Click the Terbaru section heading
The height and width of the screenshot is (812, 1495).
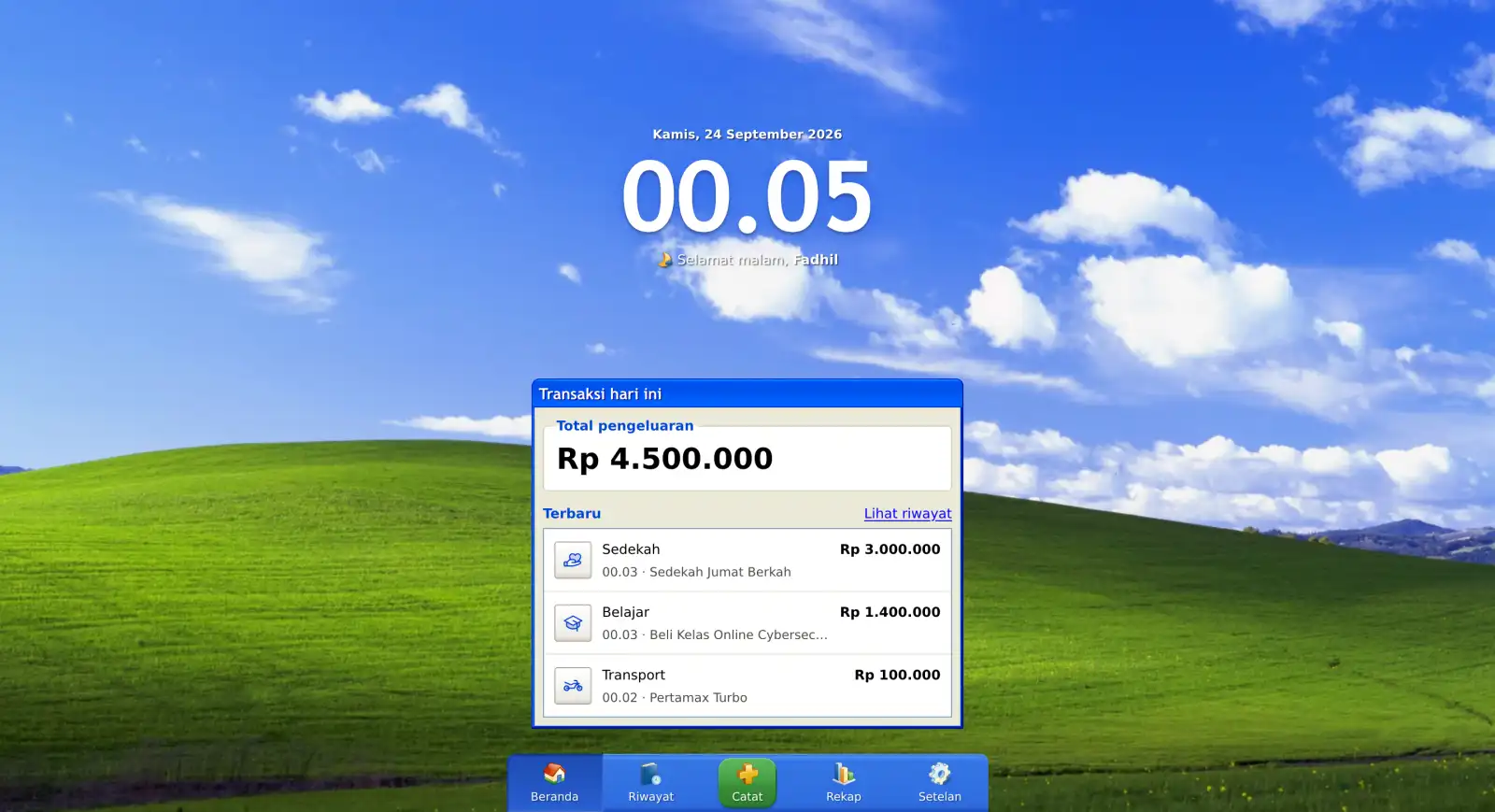(x=572, y=513)
